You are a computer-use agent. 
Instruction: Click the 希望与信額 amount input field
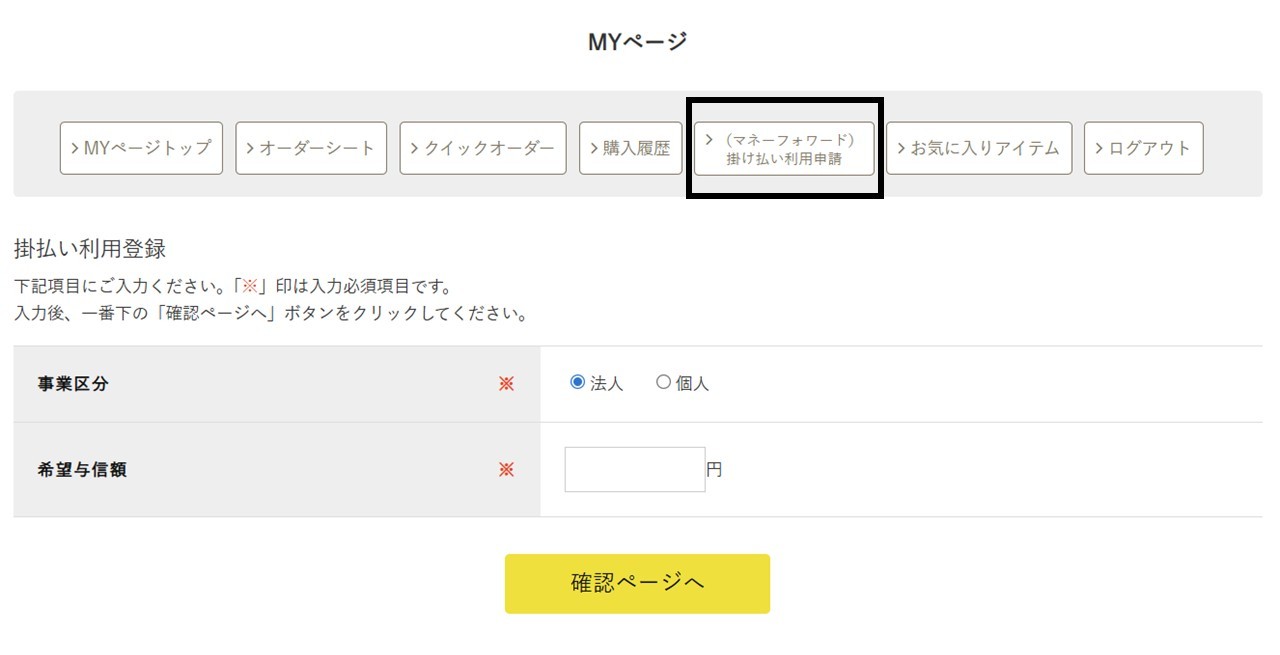click(x=634, y=469)
